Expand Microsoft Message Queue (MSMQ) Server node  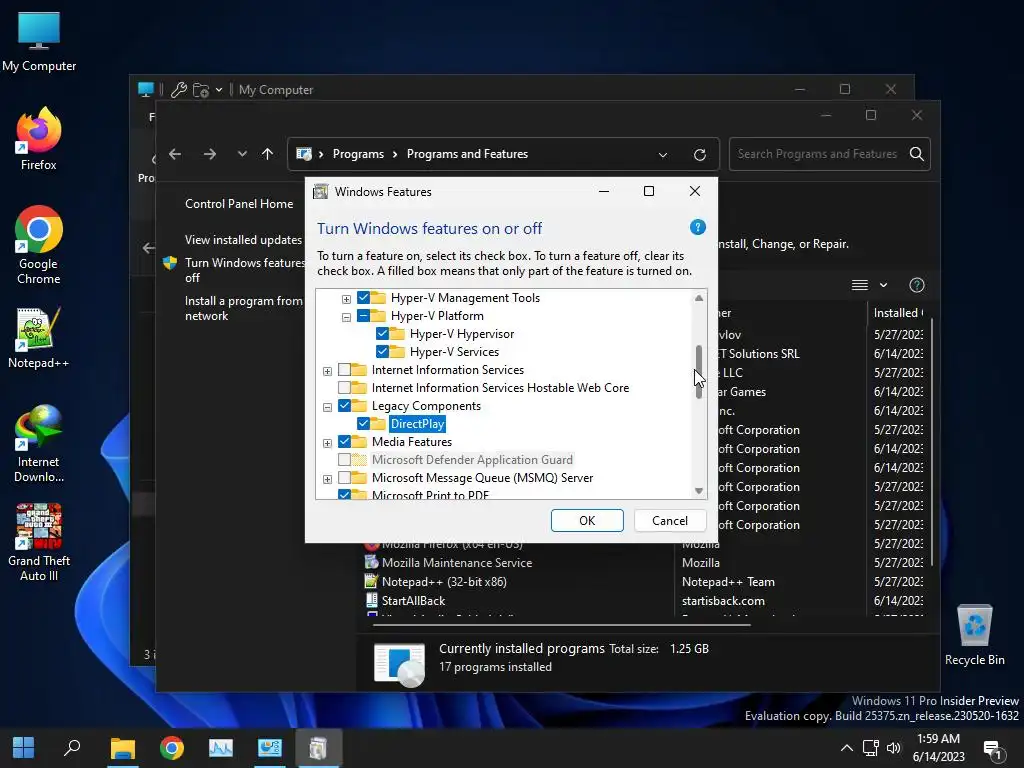click(328, 479)
